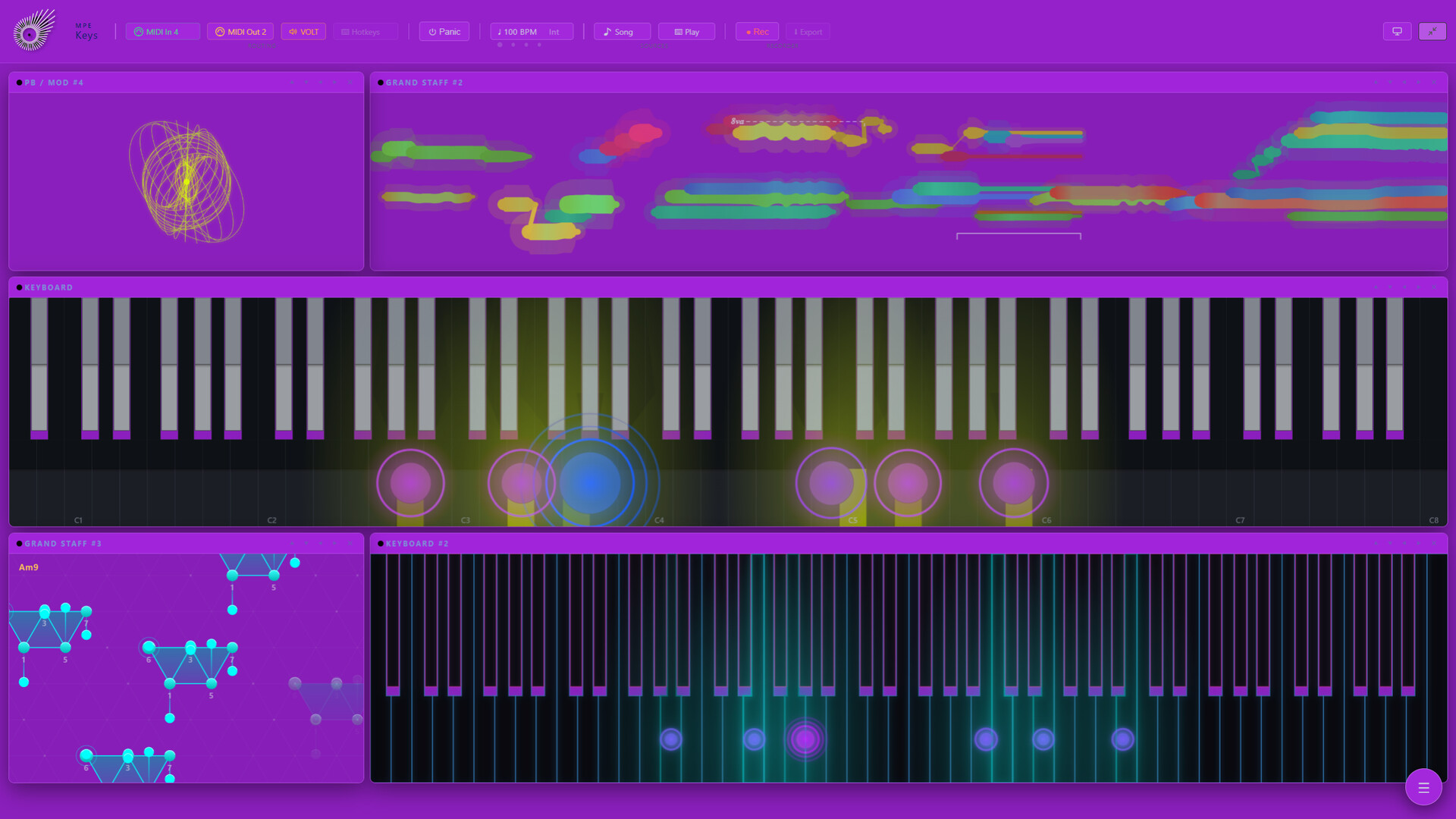This screenshot has width=1456, height=819.
Task: Move Grand Staff #2 panel left
Action: click(1404, 82)
